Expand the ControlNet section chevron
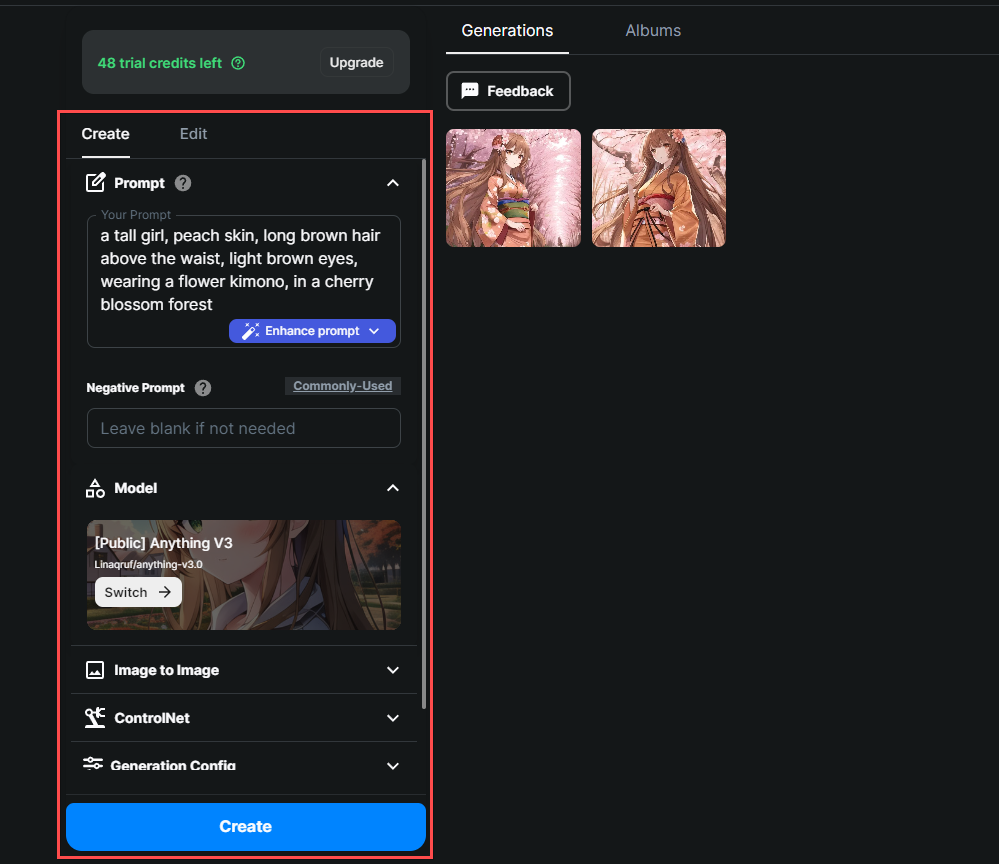 [393, 718]
